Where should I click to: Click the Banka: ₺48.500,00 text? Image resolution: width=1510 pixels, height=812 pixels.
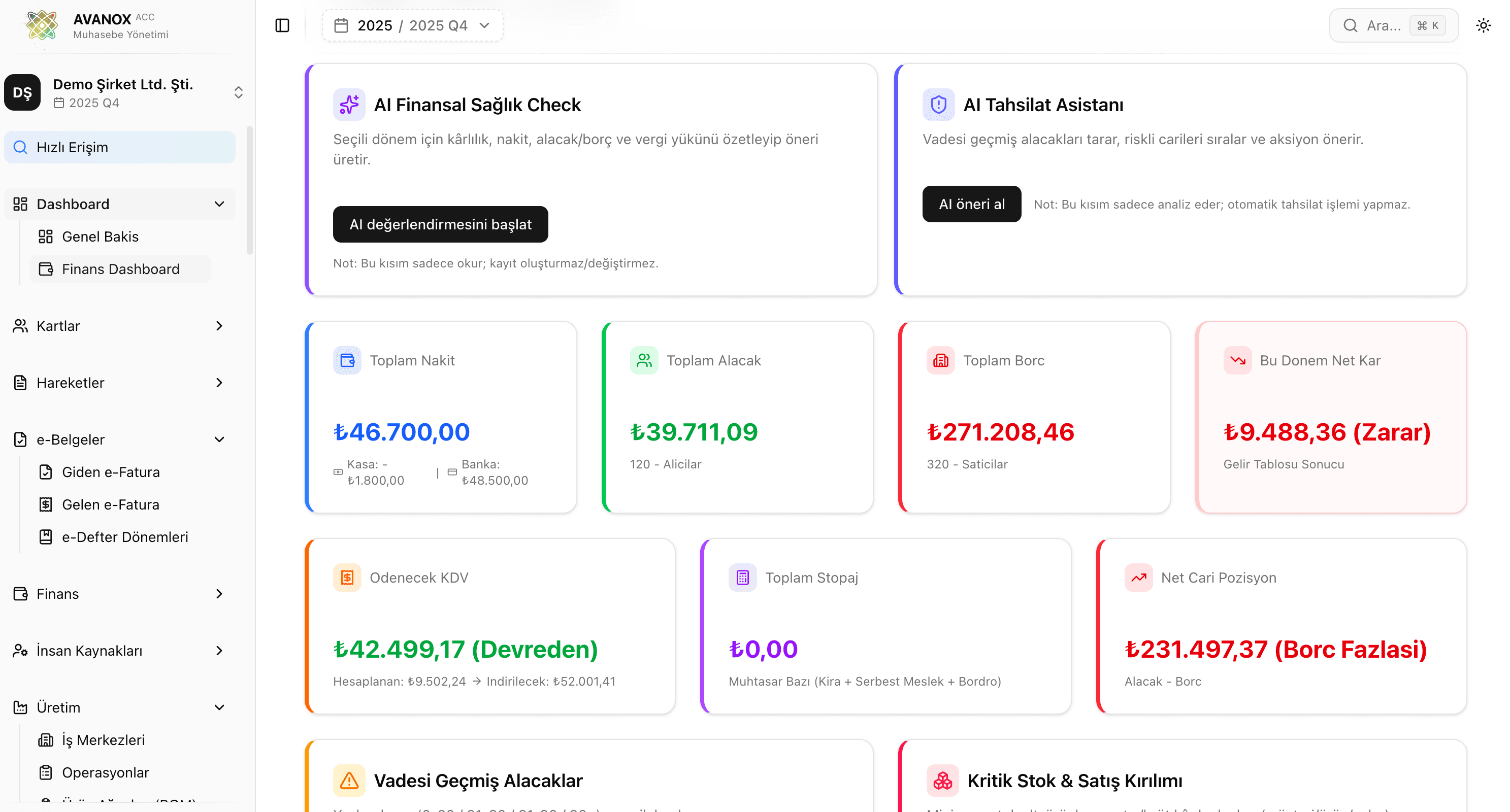pos(494,472)
